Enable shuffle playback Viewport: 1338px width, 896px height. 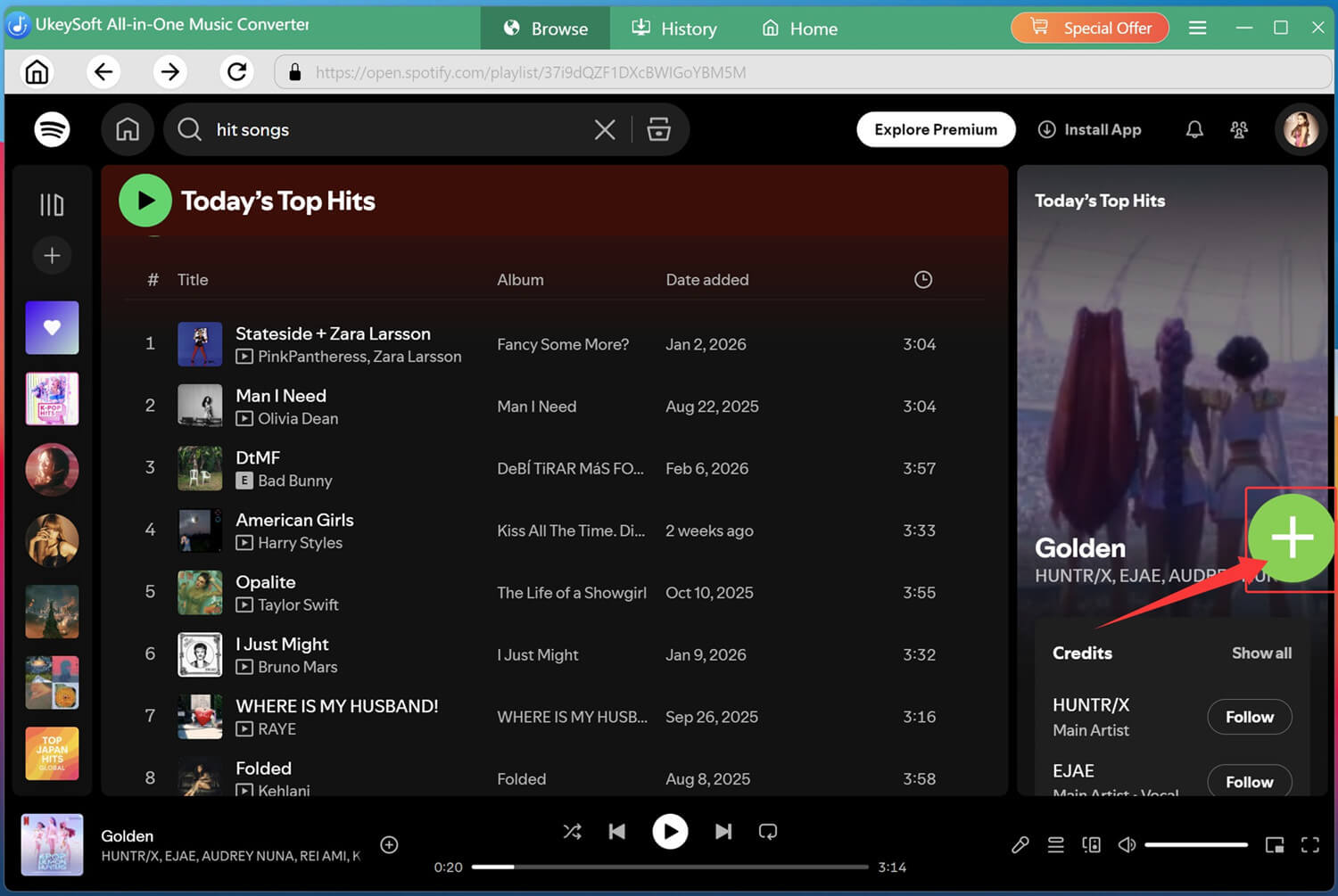[572, 831]
